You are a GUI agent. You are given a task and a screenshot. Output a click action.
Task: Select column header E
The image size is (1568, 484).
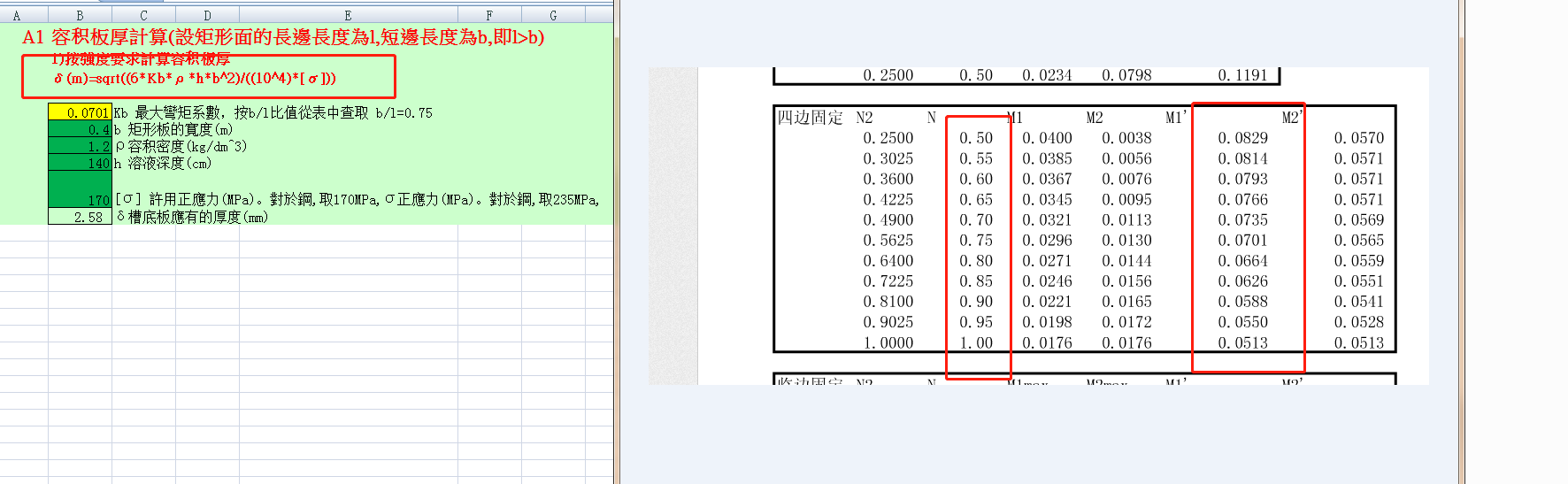coord(349,15)
